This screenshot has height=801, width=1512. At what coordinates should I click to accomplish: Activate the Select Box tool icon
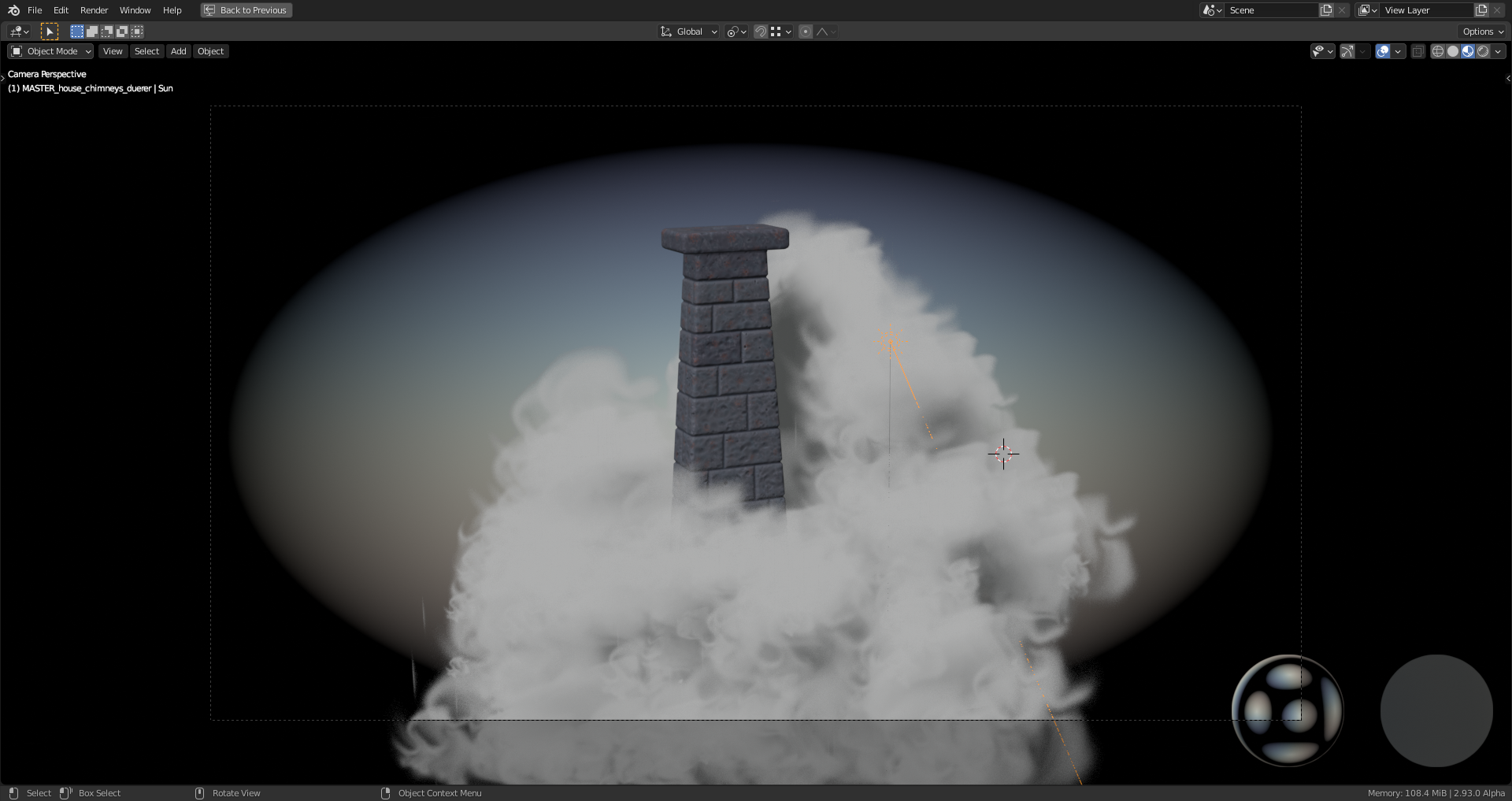pos(49,32)
